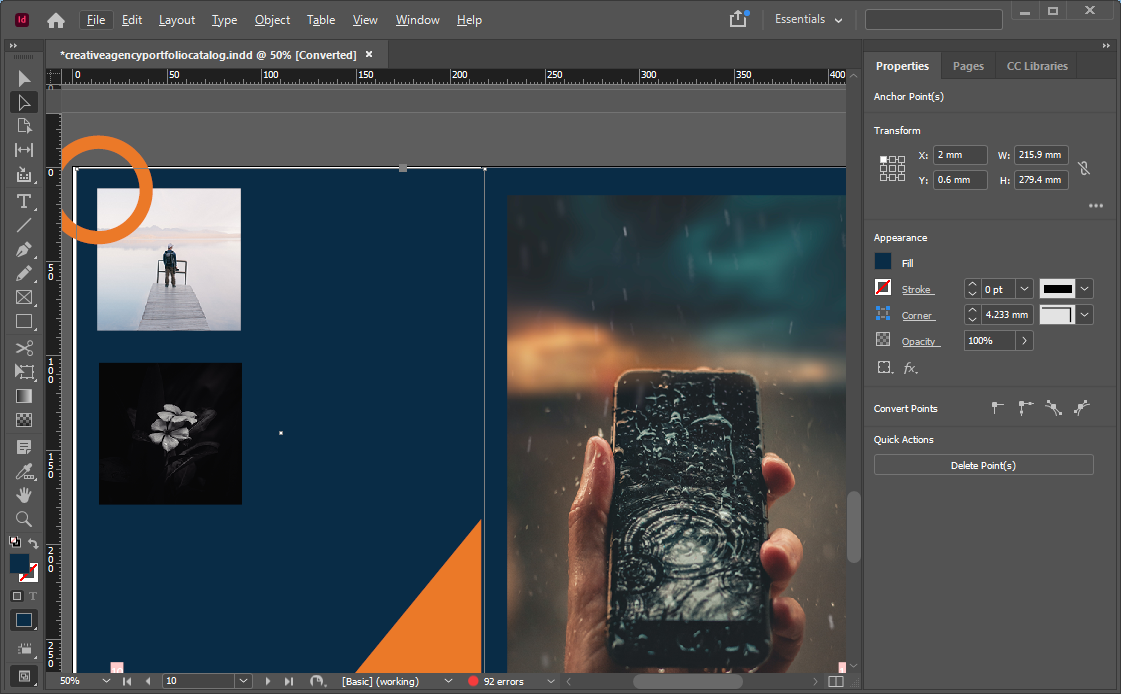Toggle the constrain proportions link in Transform
1121x694 pixels.
1085,167
